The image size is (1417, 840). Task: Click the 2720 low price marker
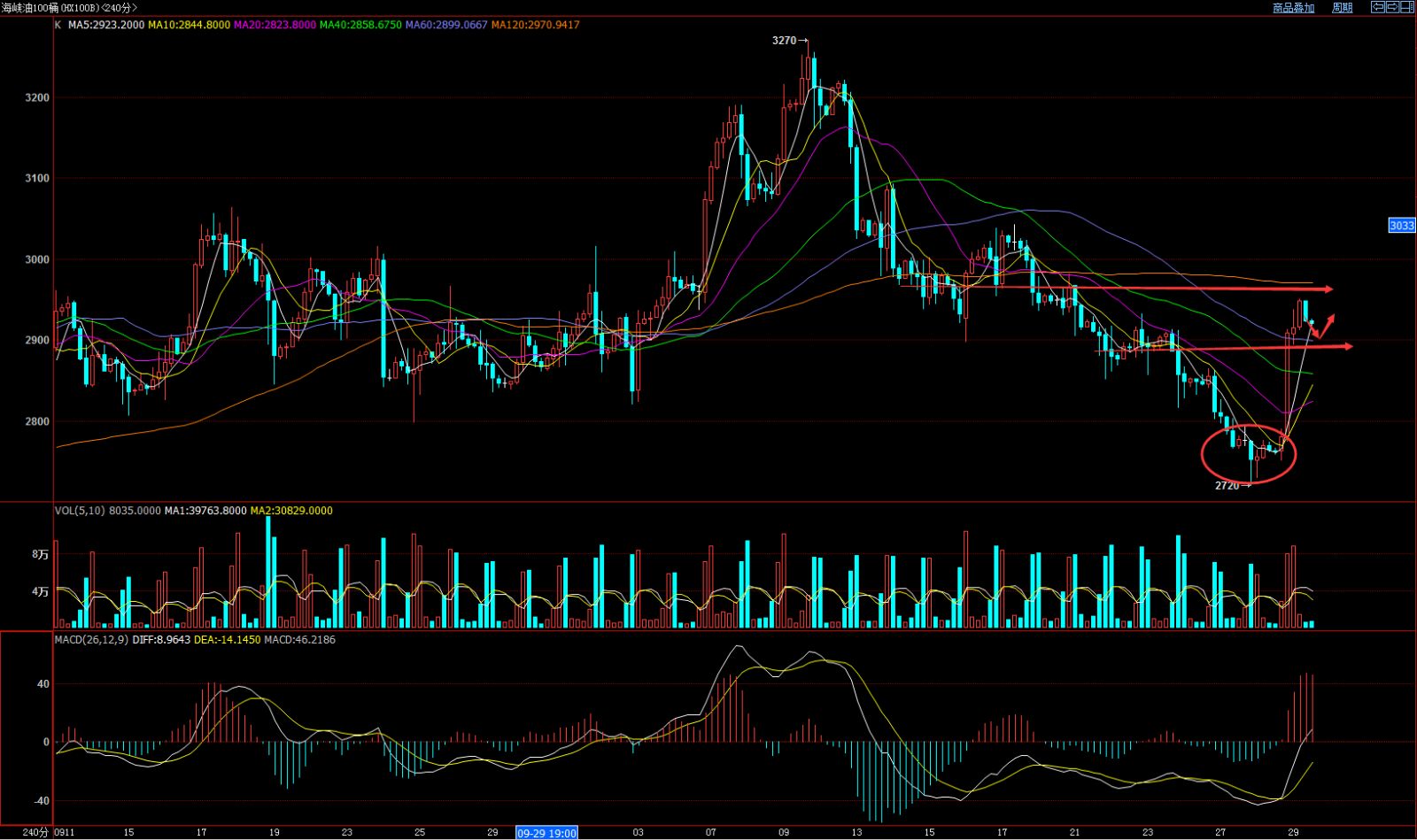[x=1233, y=486]
